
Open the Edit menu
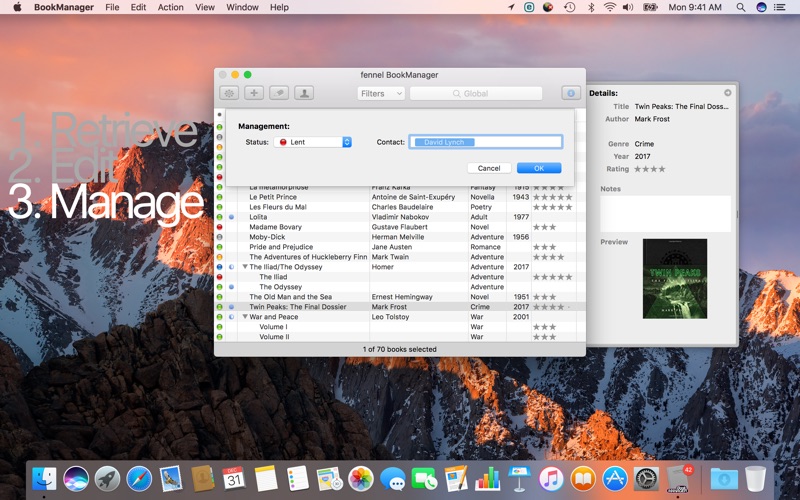[x=138, y=7]
